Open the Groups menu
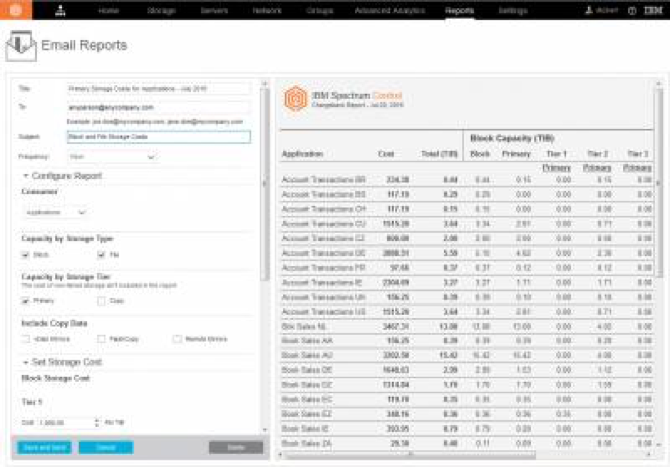Image resolution: width=670 pixels, height=467 pixels. click(x=320, y=11)
